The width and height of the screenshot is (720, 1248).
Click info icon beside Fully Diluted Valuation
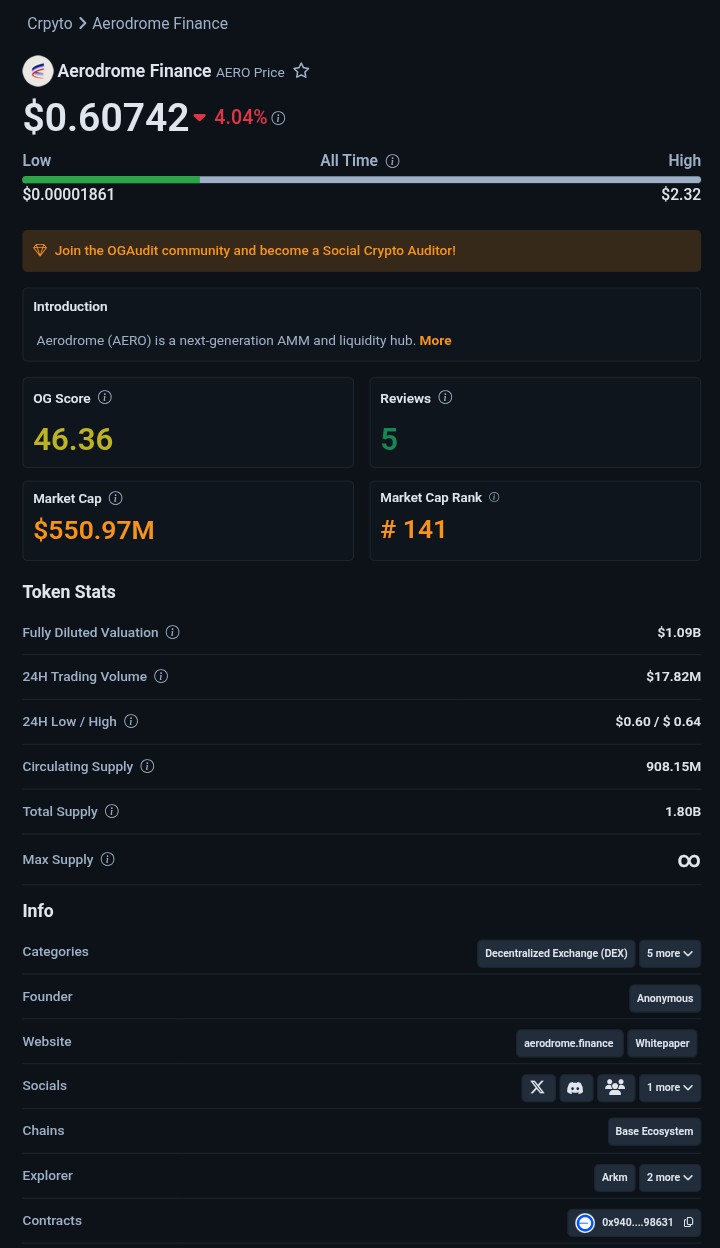(172, 632)
